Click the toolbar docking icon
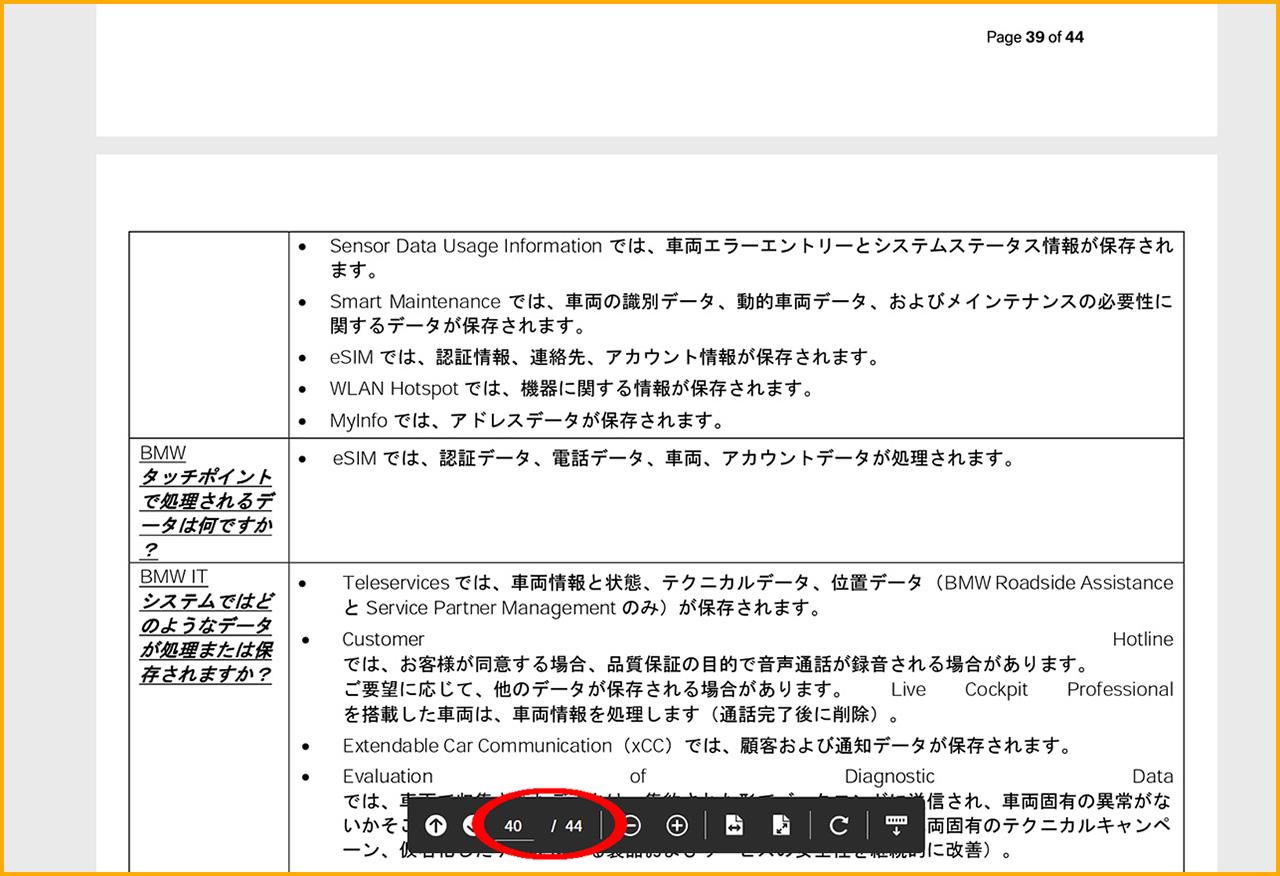Screen dimensions: 1280x876 click(x=896, y=825)
